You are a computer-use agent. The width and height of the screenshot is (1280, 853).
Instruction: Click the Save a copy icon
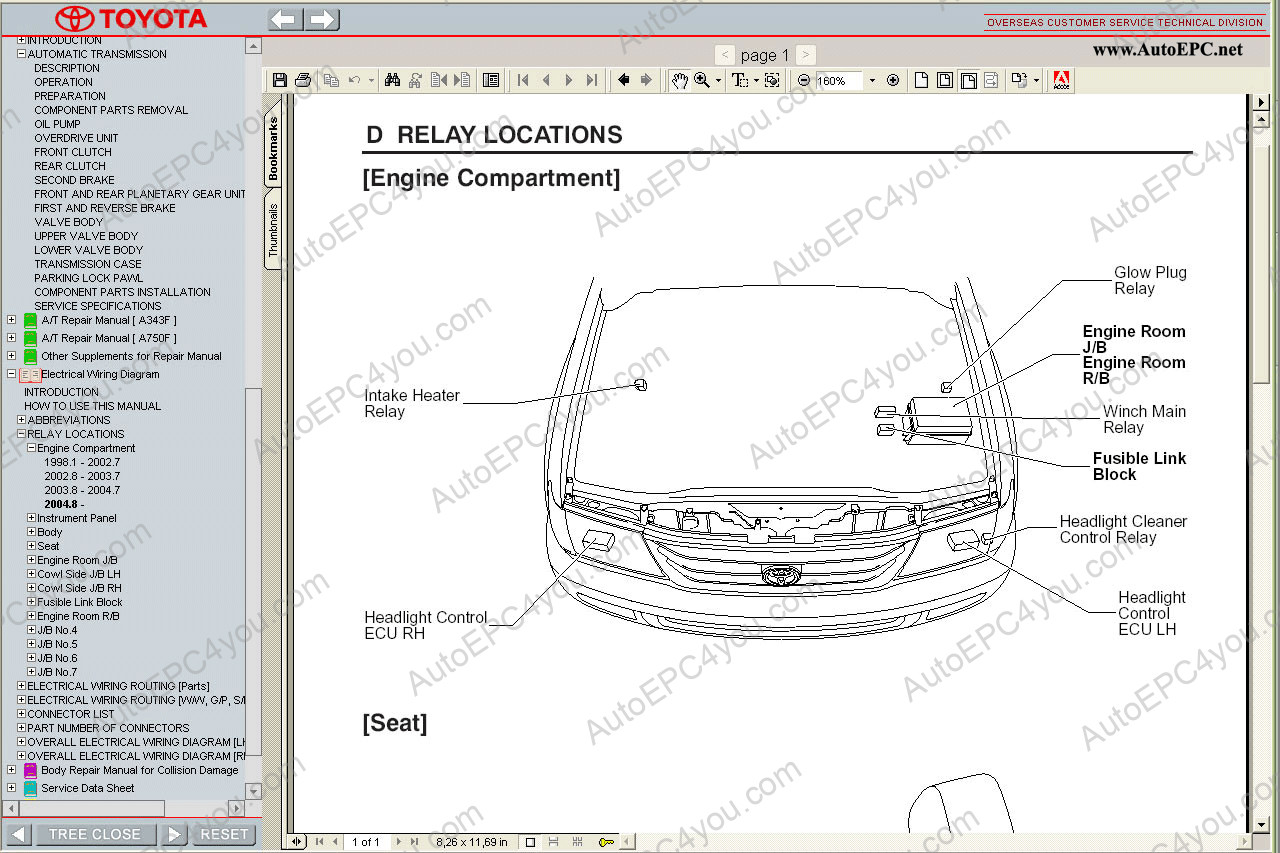[x=280, y=80]
